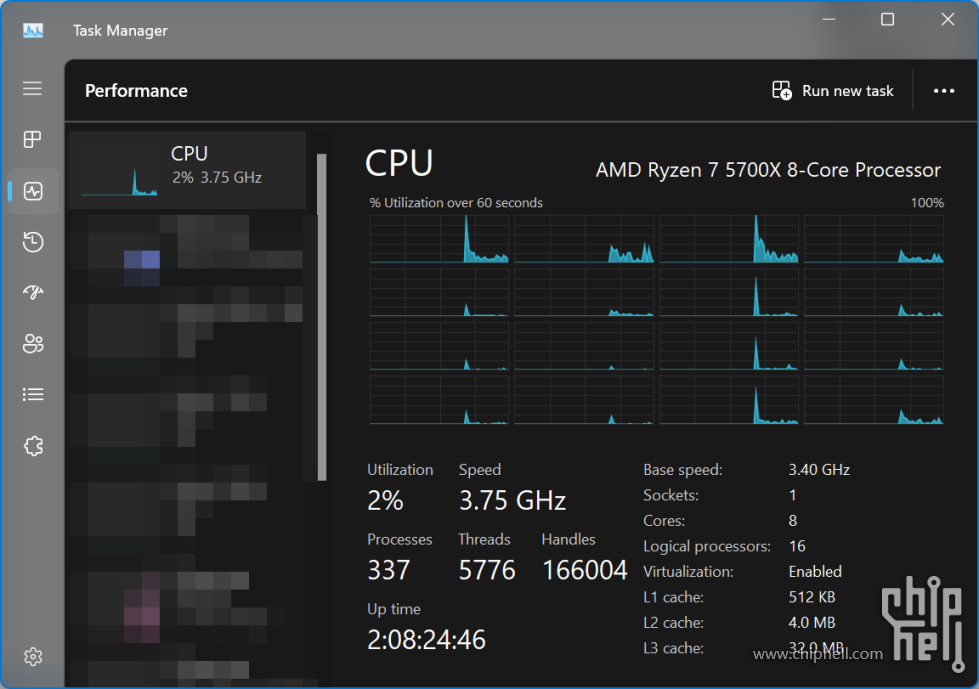979x689 pixels.
Task: Click the '2% 3.75 GHz' sidebar summary
Action: tap(217, 178)
